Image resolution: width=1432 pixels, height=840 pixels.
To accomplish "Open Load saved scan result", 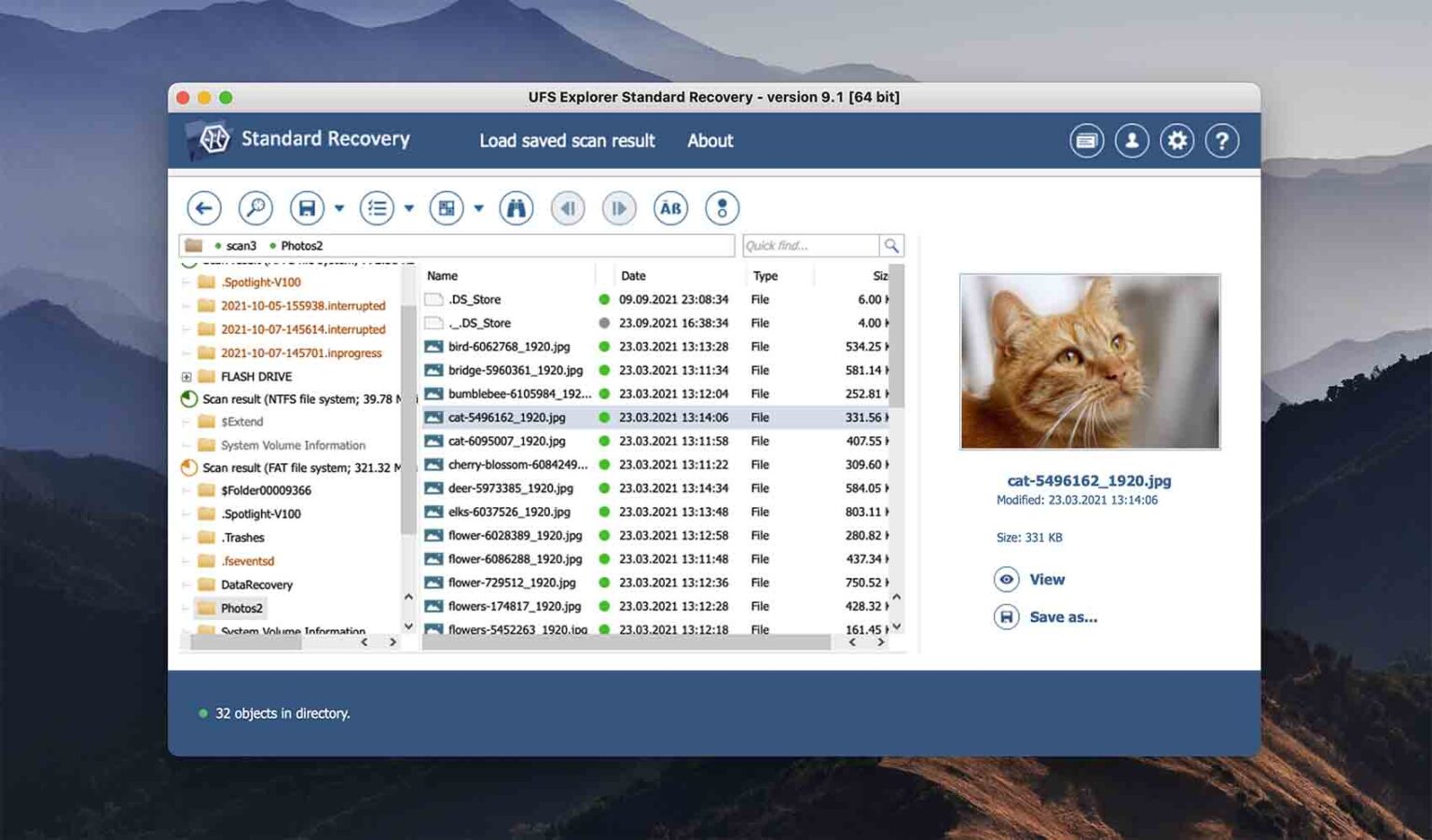I will pos(567,140).
